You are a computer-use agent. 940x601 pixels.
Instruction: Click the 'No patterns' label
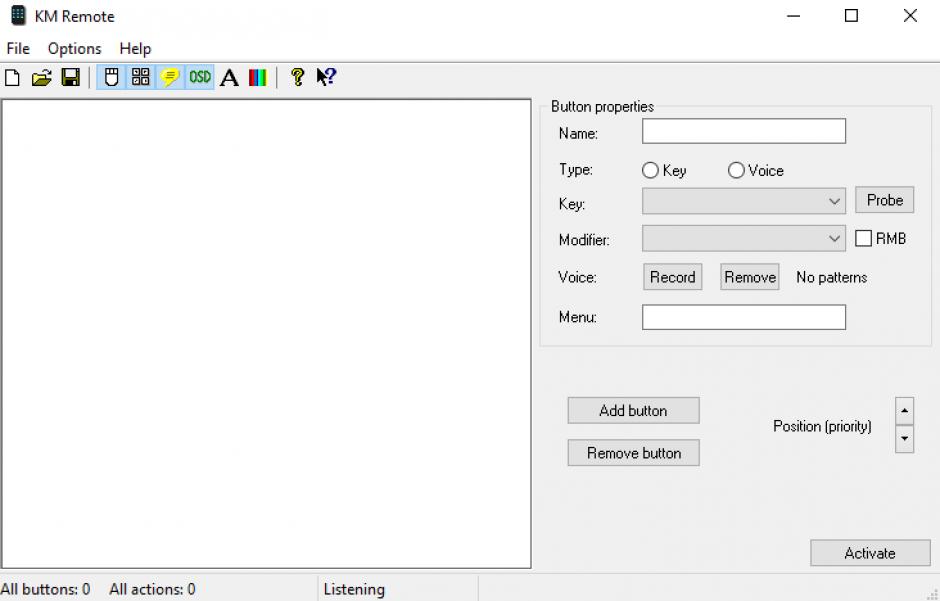click(831, 277)
